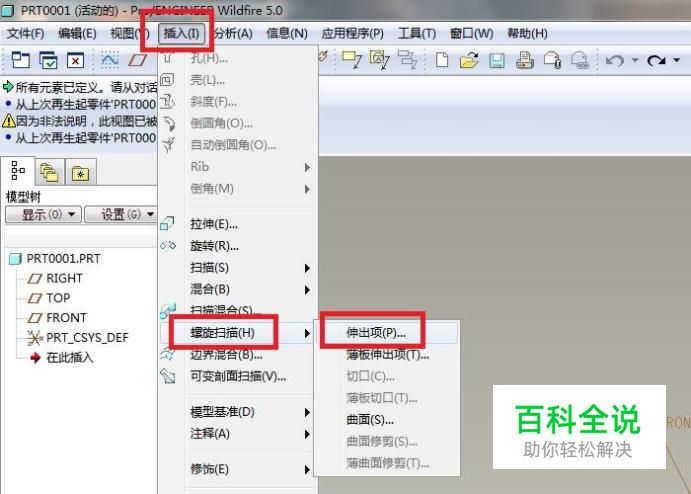The height and width of the screenshot is (494, 691).
Task: Click the grayed feature tree selection icon
Action: [x=407, y=60]
